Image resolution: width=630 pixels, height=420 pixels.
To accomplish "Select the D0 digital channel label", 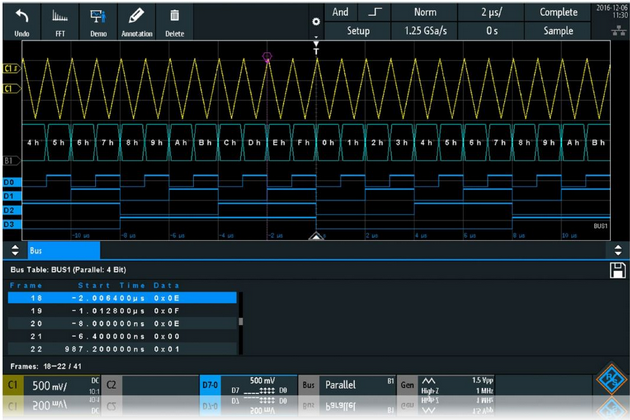I will 10,182.
